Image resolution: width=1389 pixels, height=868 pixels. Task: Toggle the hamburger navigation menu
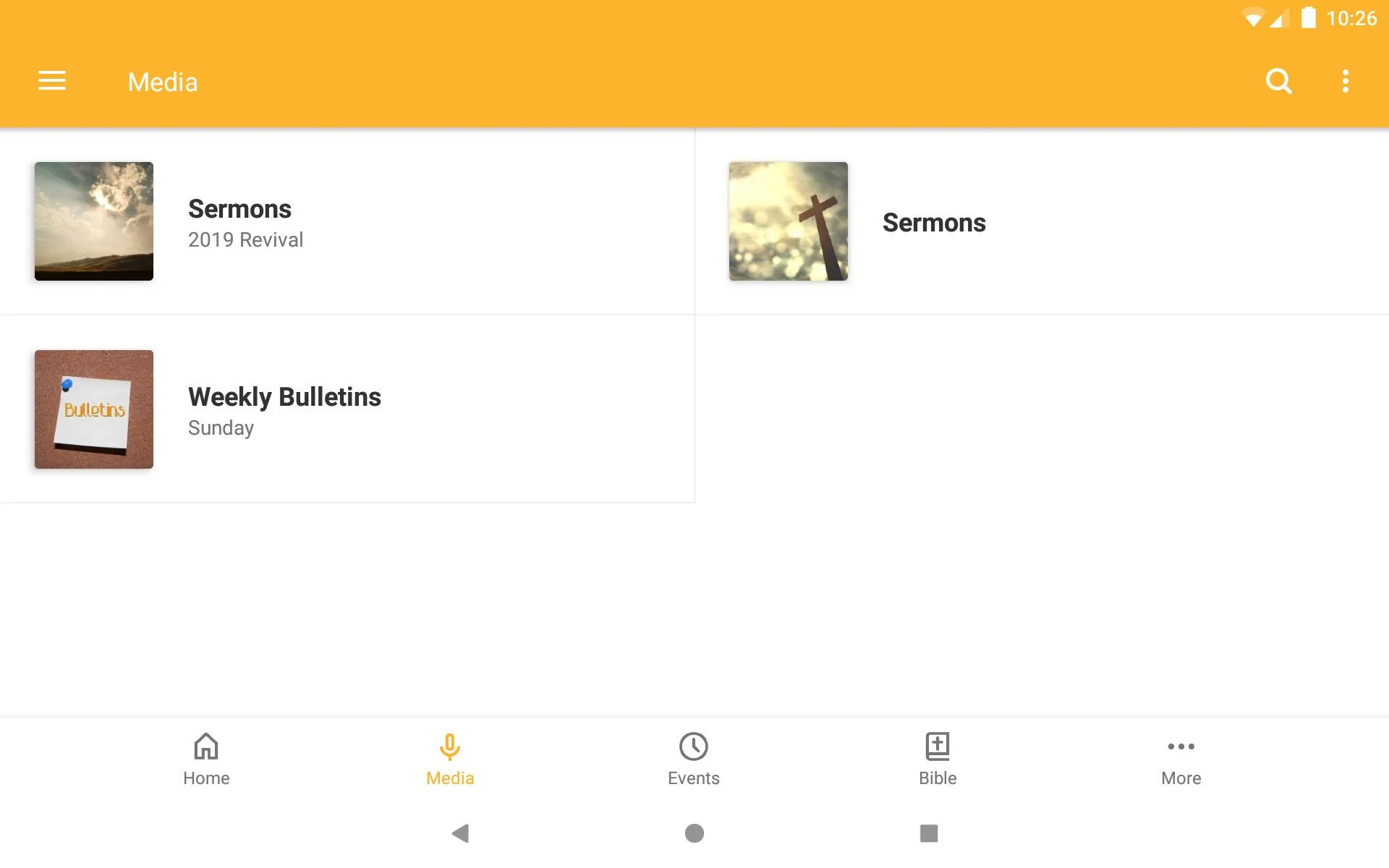point(52,81)
